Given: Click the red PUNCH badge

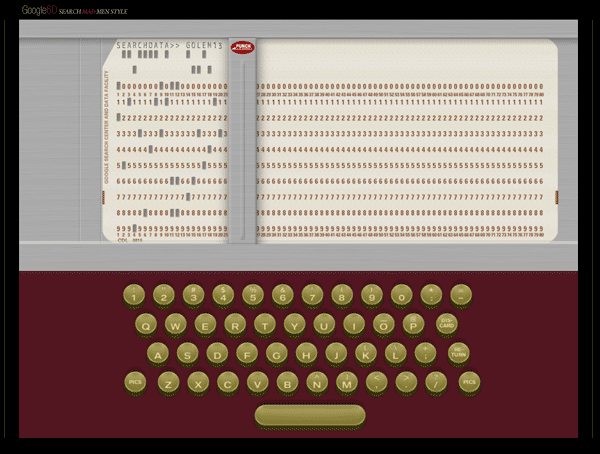Looking at the screenshot, I should click(x=242, y=47).
